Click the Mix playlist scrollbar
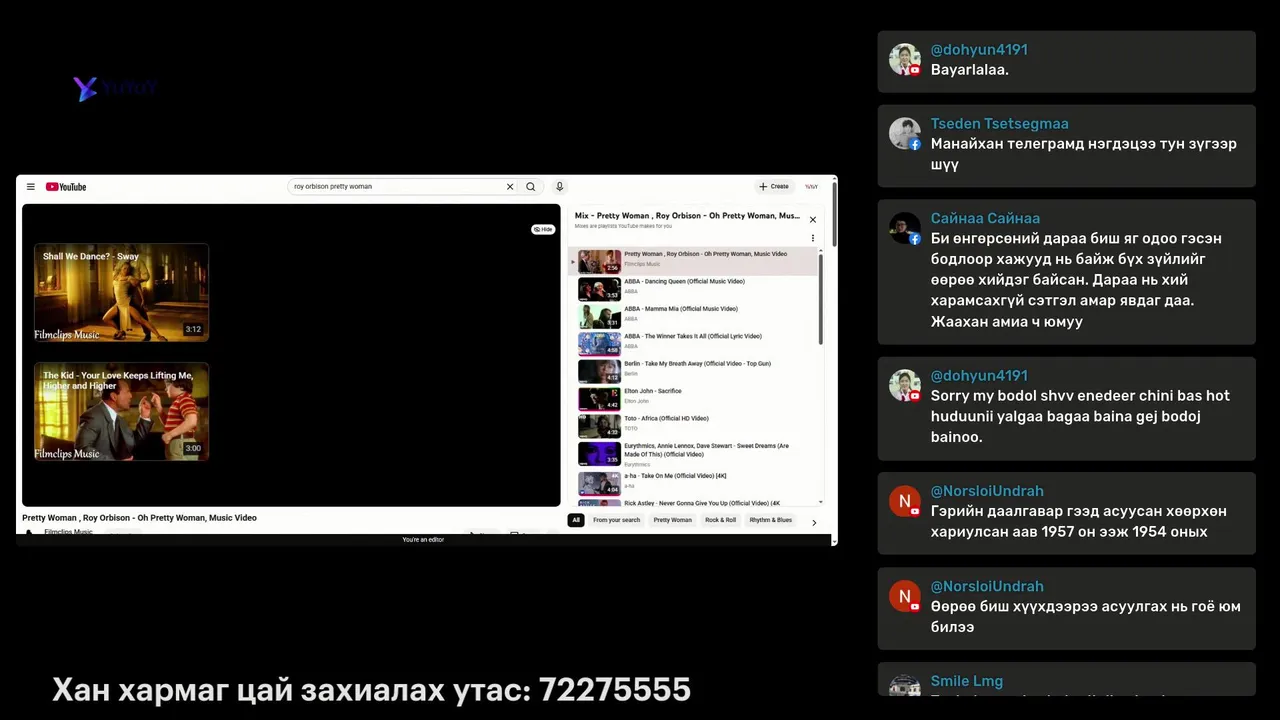This screenshot has width=1280, height=720. (x=821, y=300)
